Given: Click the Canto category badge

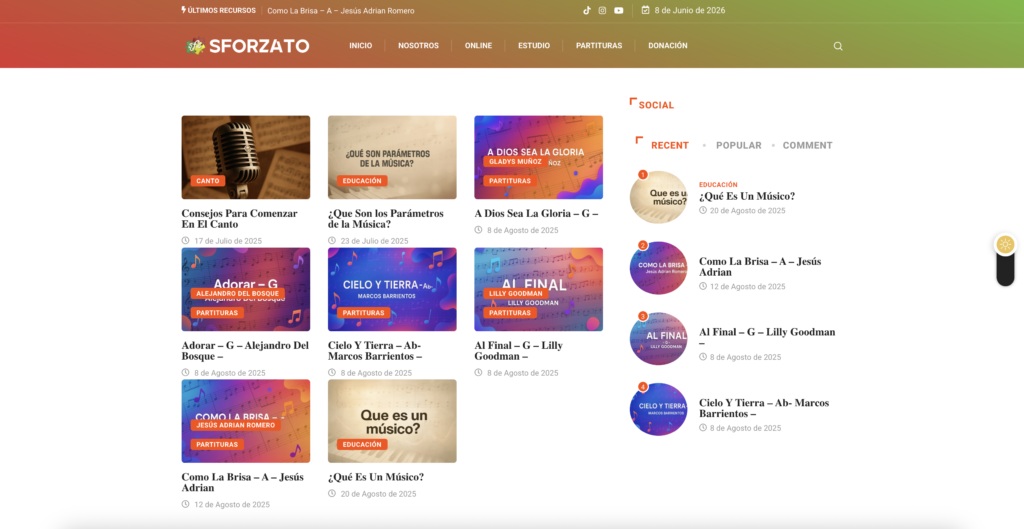Looking at the screenshot, I should point(208,181).
